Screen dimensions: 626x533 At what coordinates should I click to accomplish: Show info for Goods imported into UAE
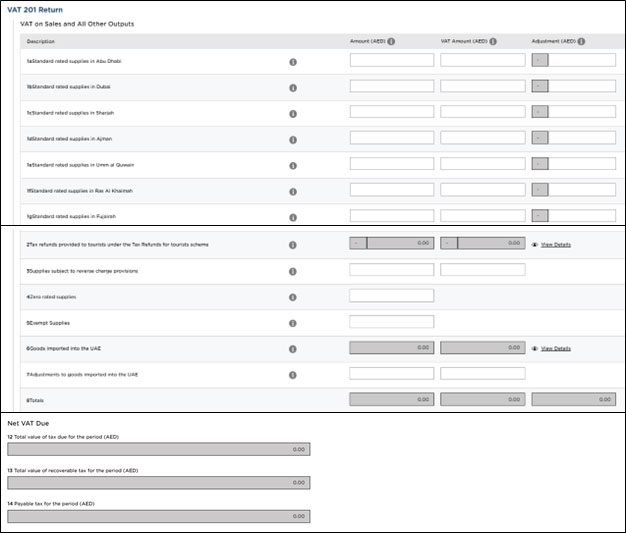click(x=293, y=349)
